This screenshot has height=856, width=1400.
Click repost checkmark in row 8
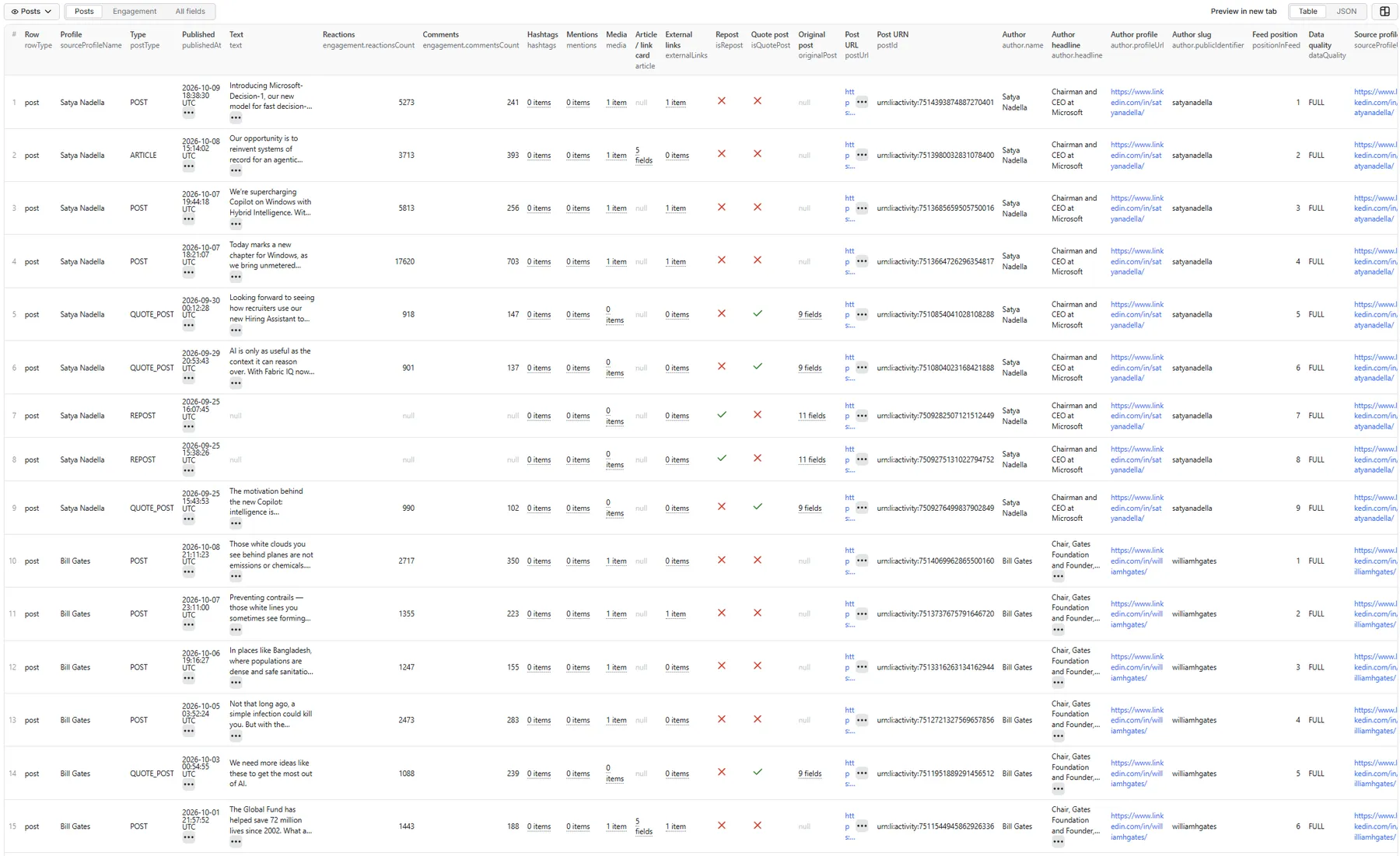click(x=722, y=459)
